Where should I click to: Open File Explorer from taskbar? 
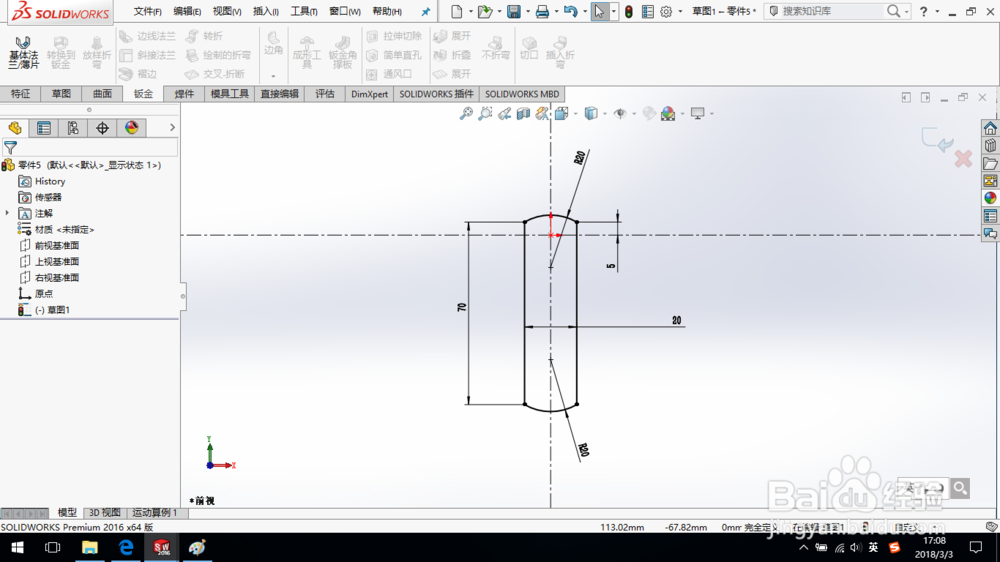[89, 547]
